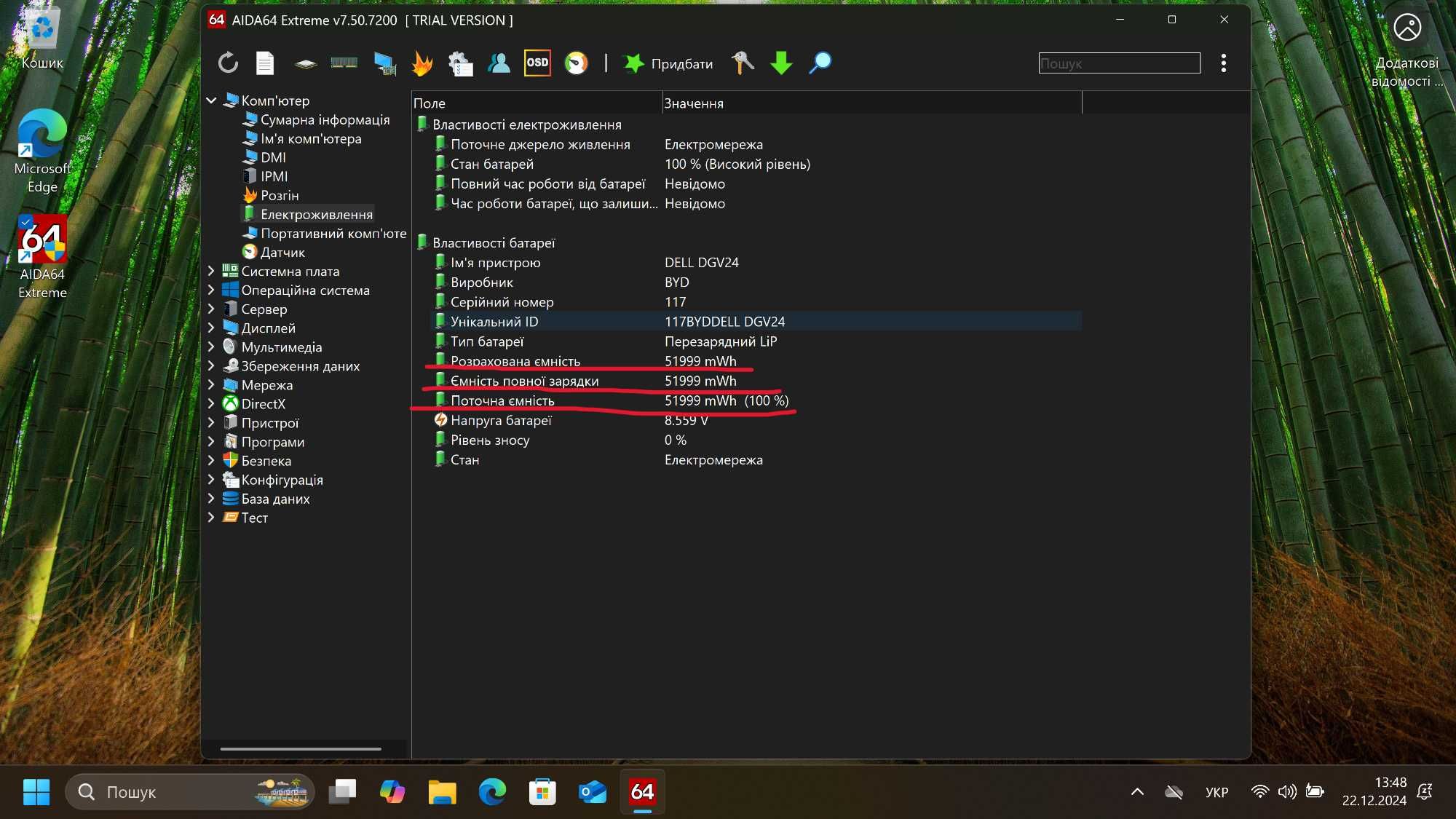
Task: Open Copilot from the taskbar
Action: point(392,791)
